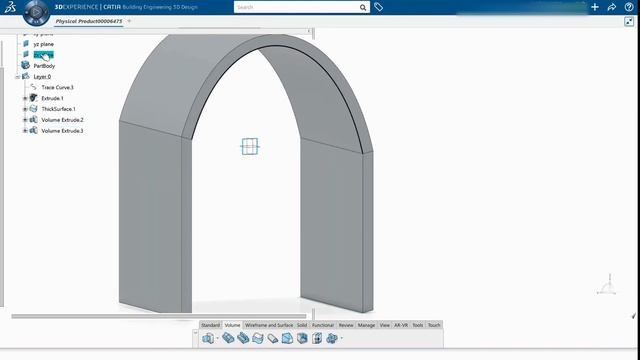
Task: Click the search magnifier icon
Action: coord(362,7)
